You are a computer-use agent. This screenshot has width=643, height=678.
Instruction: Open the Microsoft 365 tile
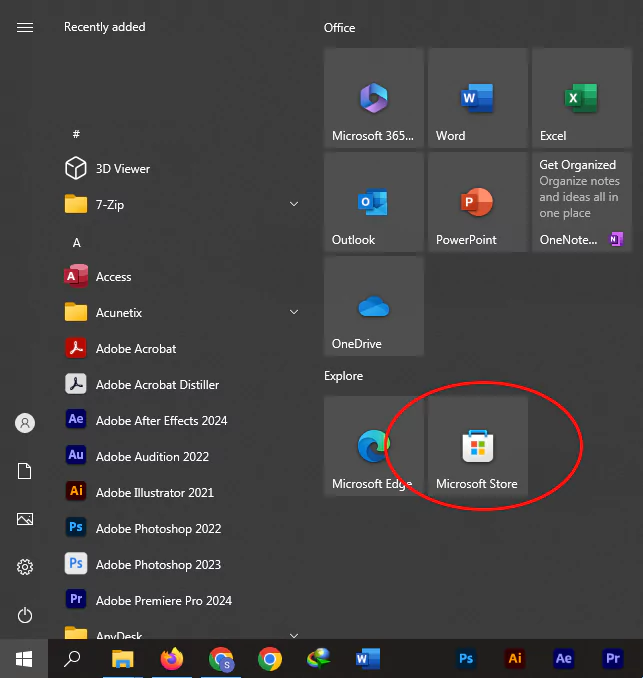[373, 98]
